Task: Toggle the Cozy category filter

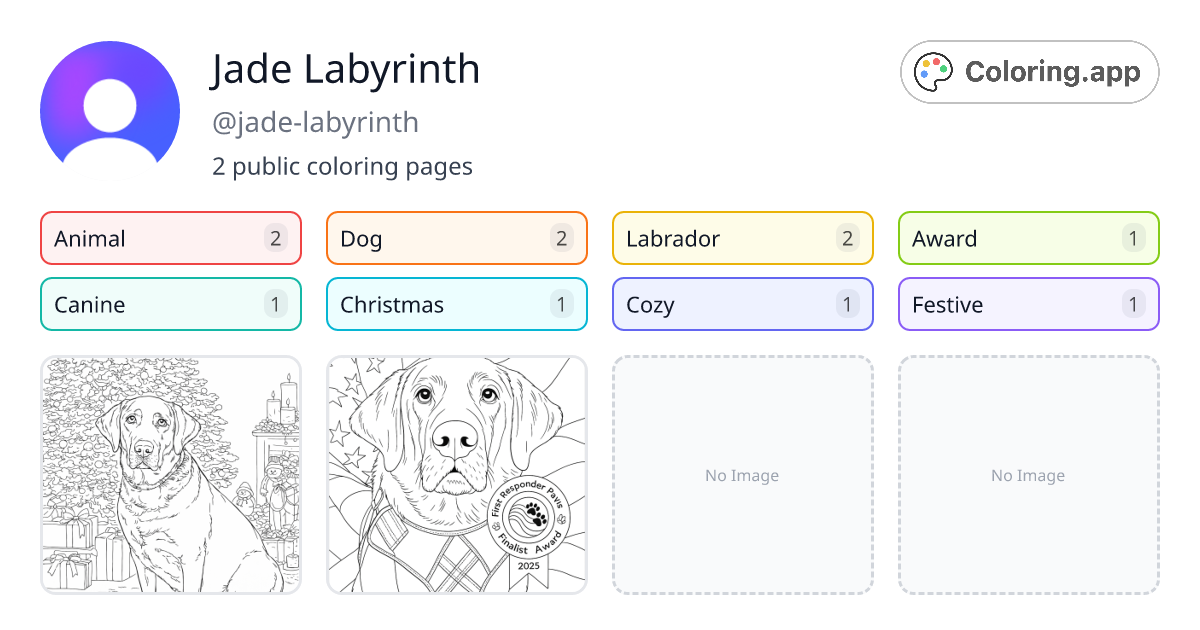Action: click(x=742, y=304)
